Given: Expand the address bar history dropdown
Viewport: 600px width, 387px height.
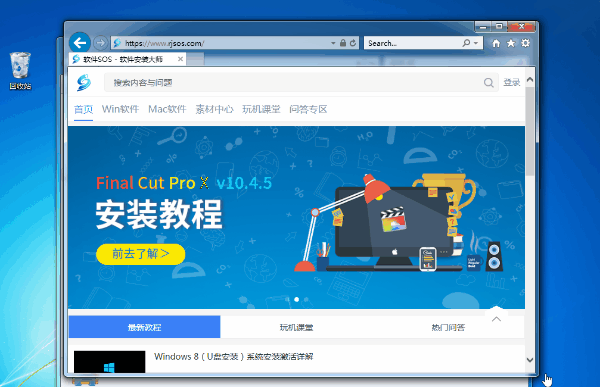Looking at the screenshot, I should (333, 43).
